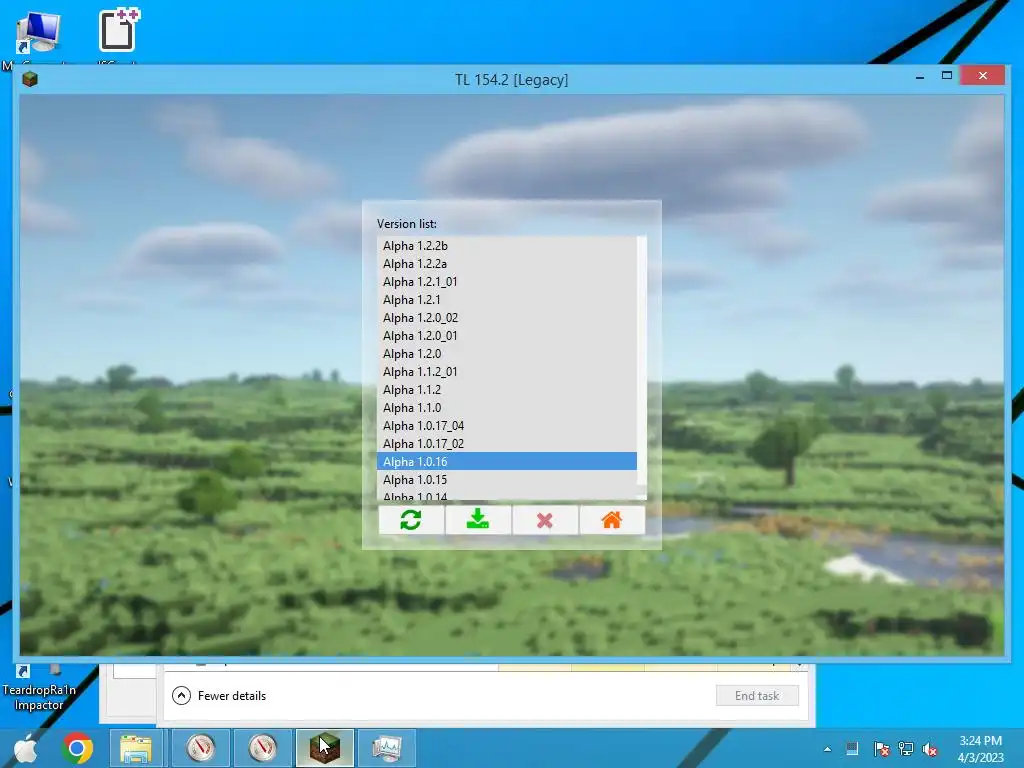The height and width of the screenshot is (768, 1024).
Task: Click the Action Center flag tray icon
Action: coord(880,749)
